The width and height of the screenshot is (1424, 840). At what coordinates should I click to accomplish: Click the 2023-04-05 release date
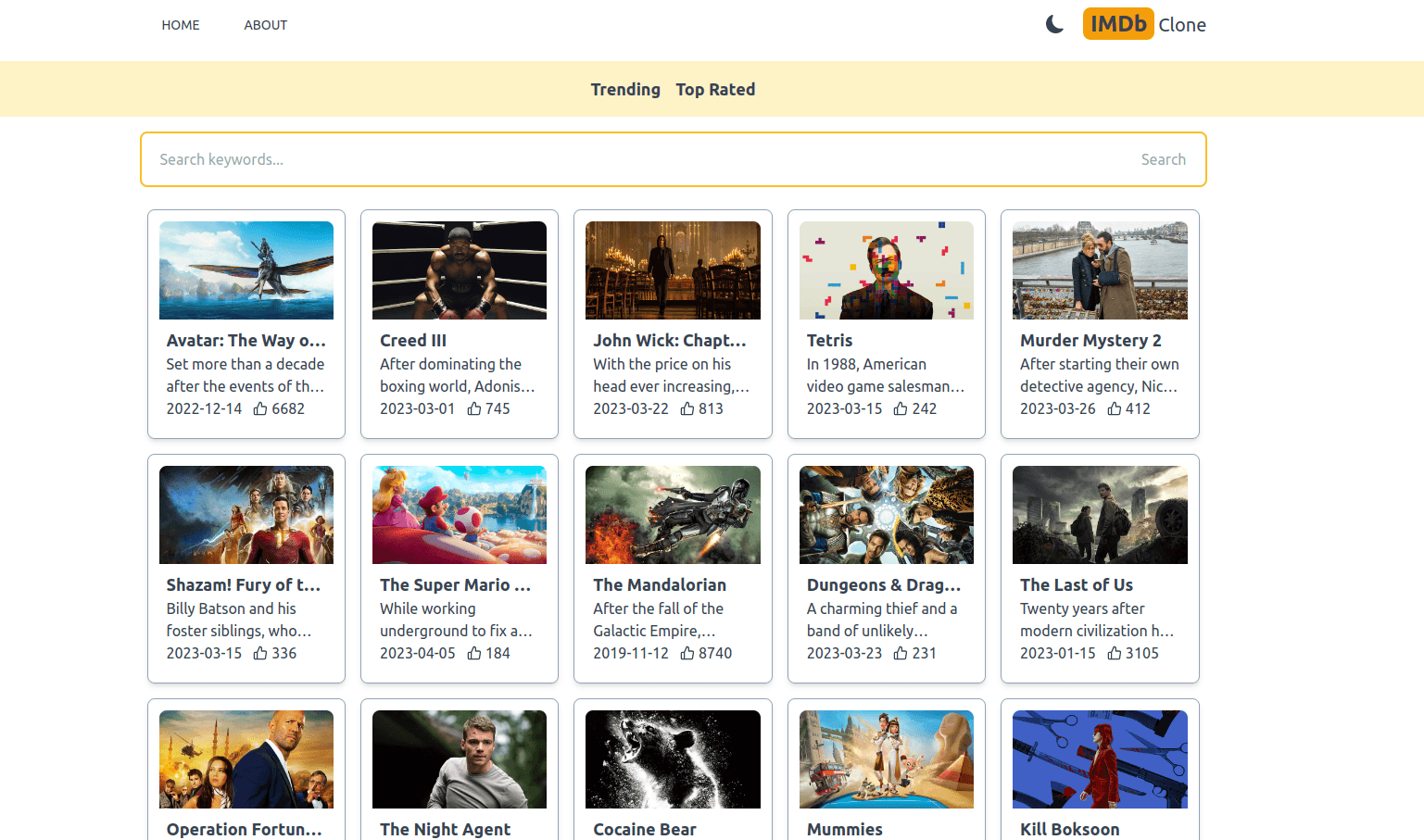[x=418, y=653]
